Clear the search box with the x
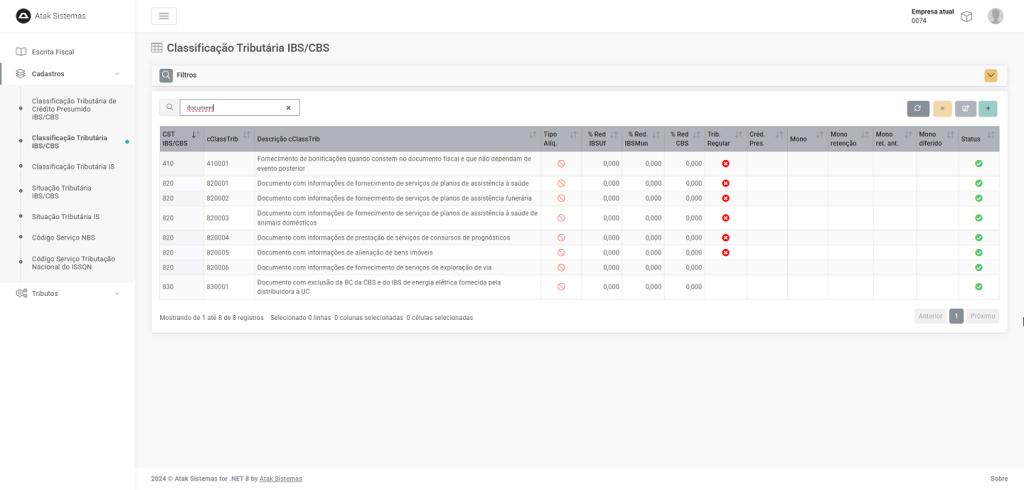1024x490 pixels. [288, 108]
